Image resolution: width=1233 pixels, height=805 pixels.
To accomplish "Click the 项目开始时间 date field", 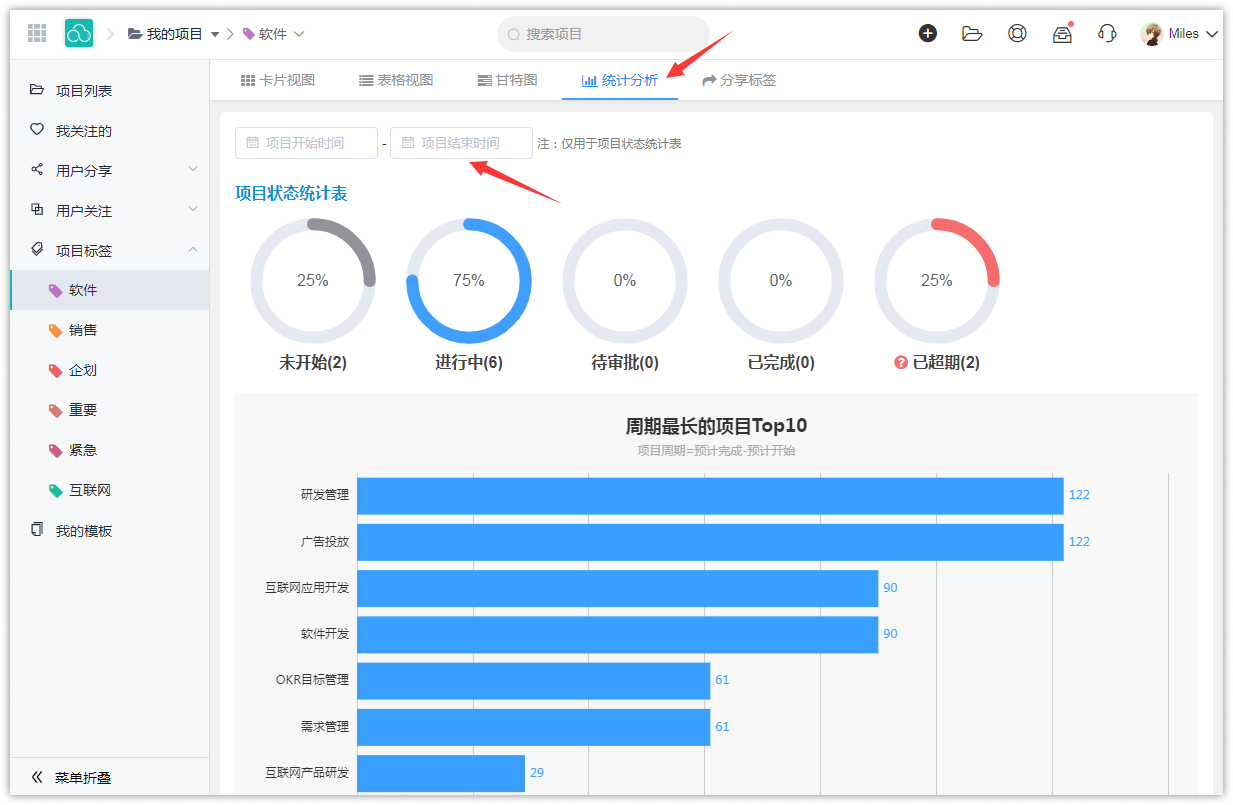I will pyautogui.click(x=306, y=143).
